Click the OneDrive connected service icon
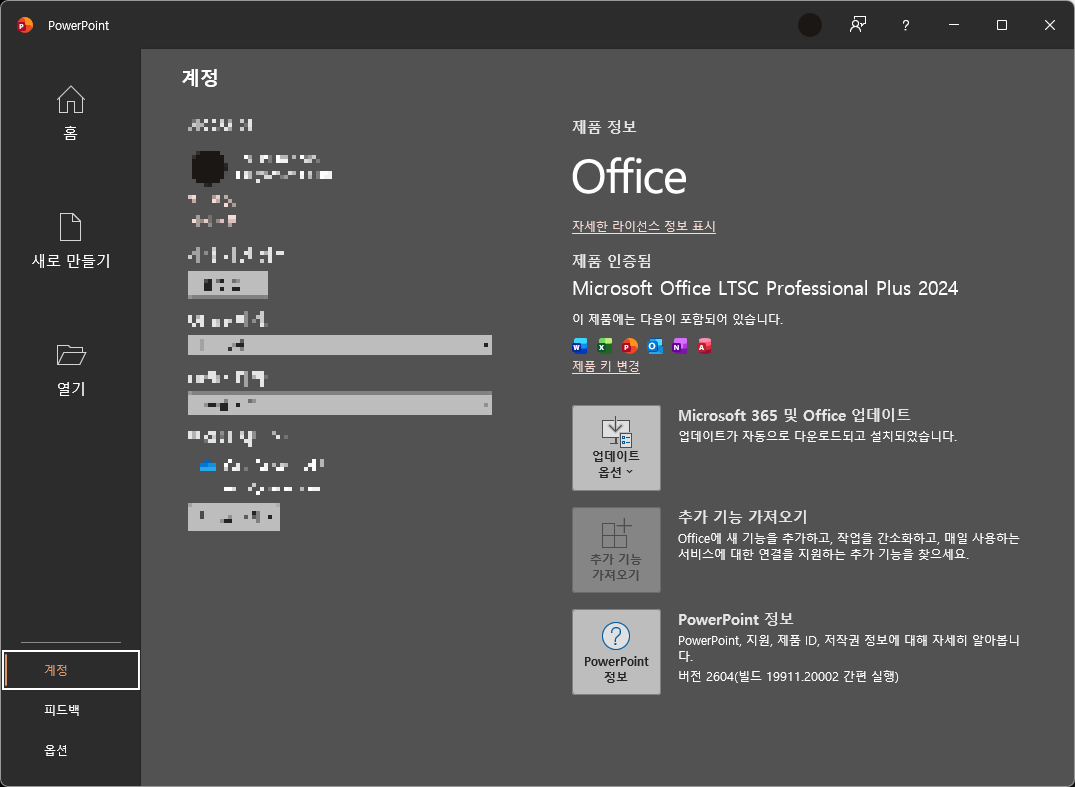The width and height of the screenshot is (1075, 787). coord(208,466)
